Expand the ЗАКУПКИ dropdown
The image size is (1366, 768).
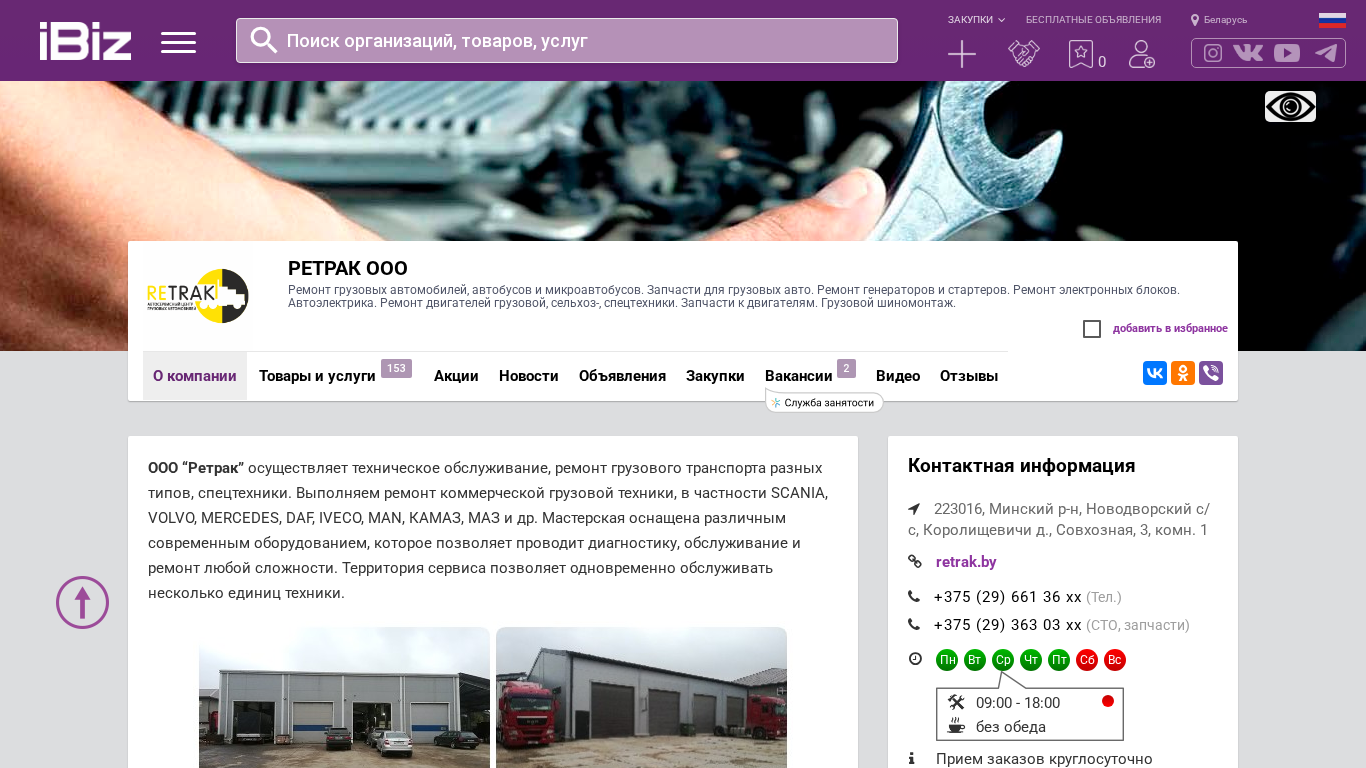pos(976,20)
